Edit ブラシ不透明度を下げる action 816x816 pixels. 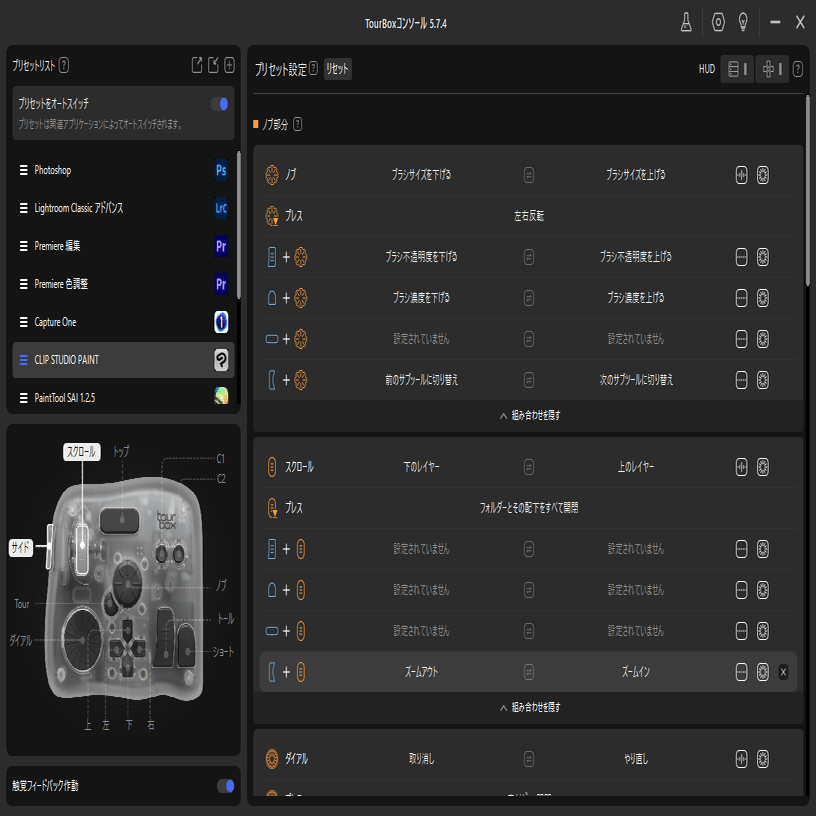point(421,257)
